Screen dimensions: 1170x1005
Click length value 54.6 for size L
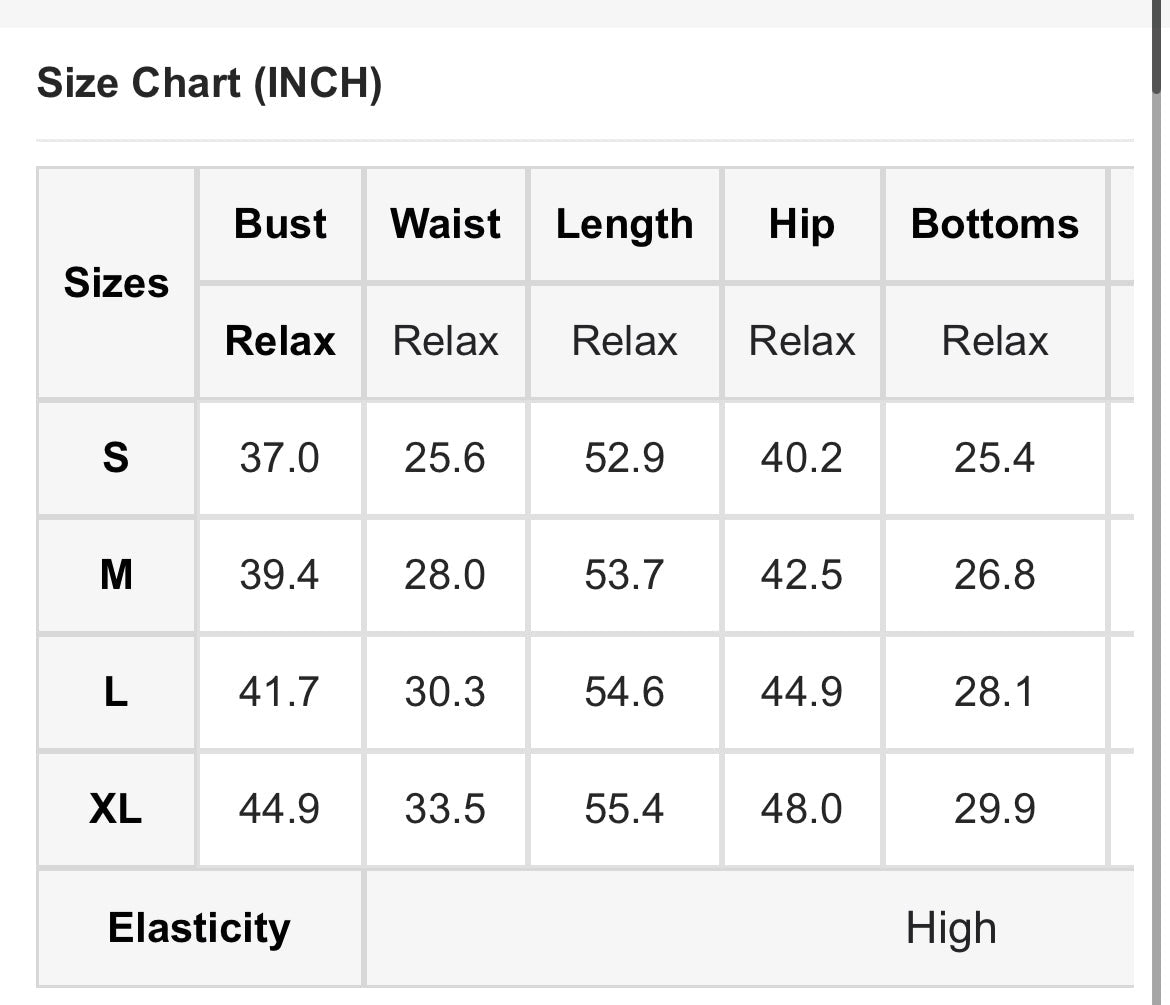point(624,692)
